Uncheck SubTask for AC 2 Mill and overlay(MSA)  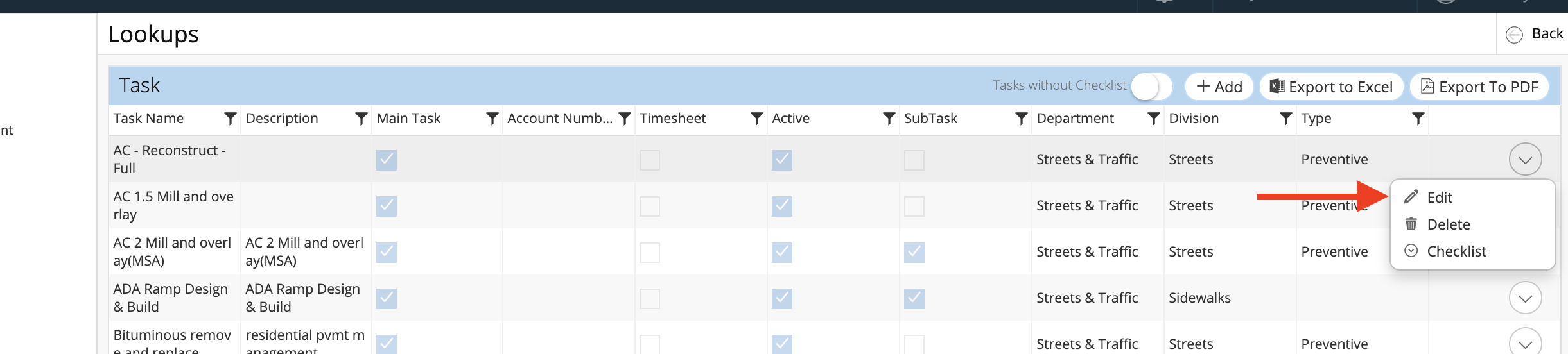point(914,252)
